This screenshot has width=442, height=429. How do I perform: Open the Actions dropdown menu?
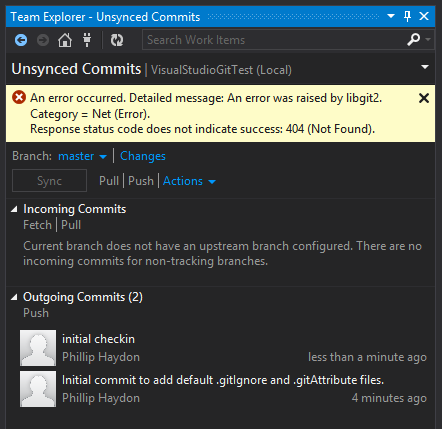click(189, 181)
